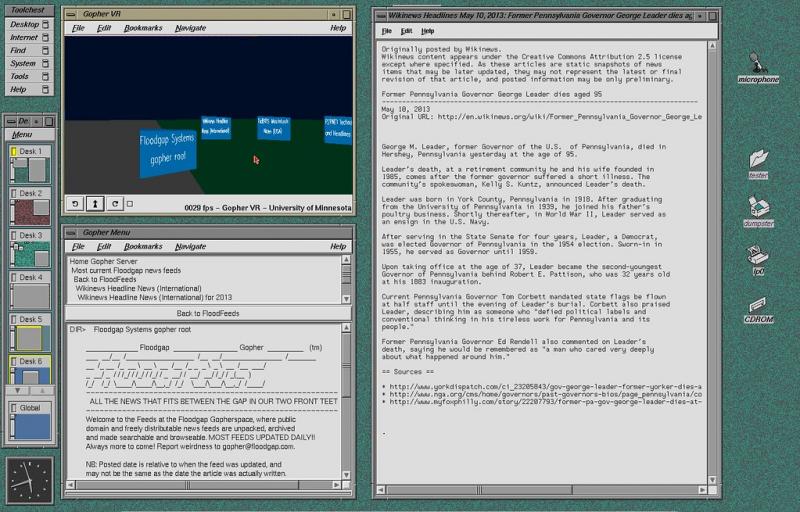Select the tester folder icon on desktop
The image size is (800, 512).
(758, 164)
